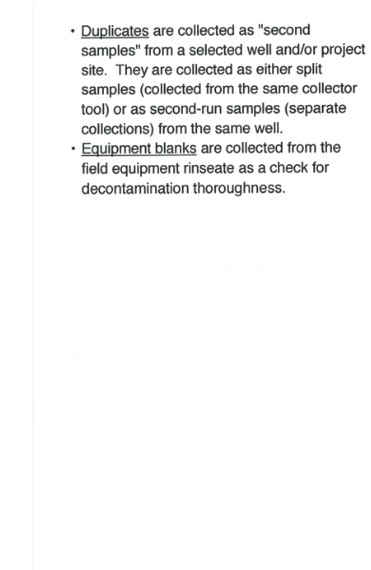Click the bullet before Duplicates
The height and width of the screenshot is (570, 371).
click(73, 31)
